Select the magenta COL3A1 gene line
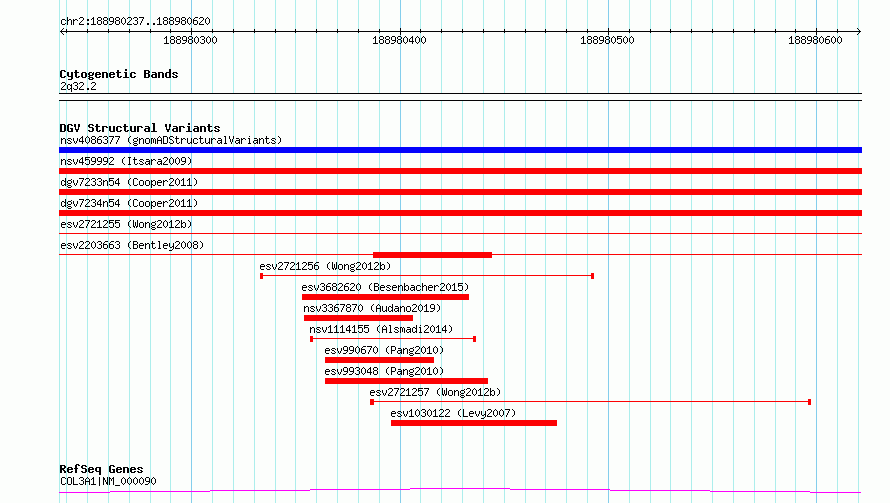The width and height of the screenshot is (890, 503). [x=460, y=491]
